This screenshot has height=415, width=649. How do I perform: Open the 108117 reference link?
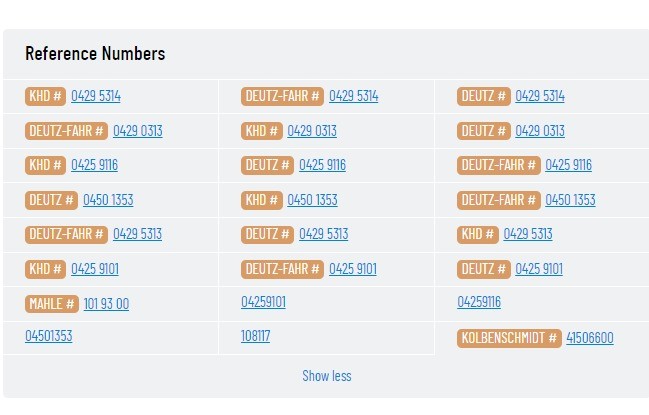click(x=255, y=336)
